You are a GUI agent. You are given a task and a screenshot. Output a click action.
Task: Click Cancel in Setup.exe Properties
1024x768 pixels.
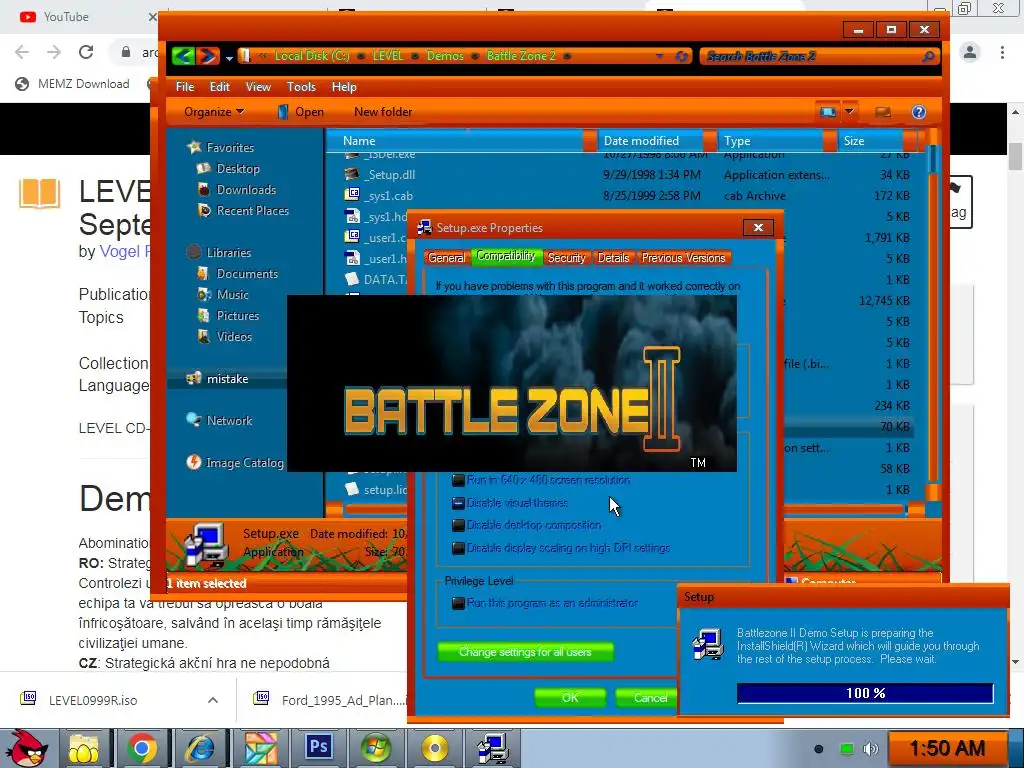(x=647, y=697)
